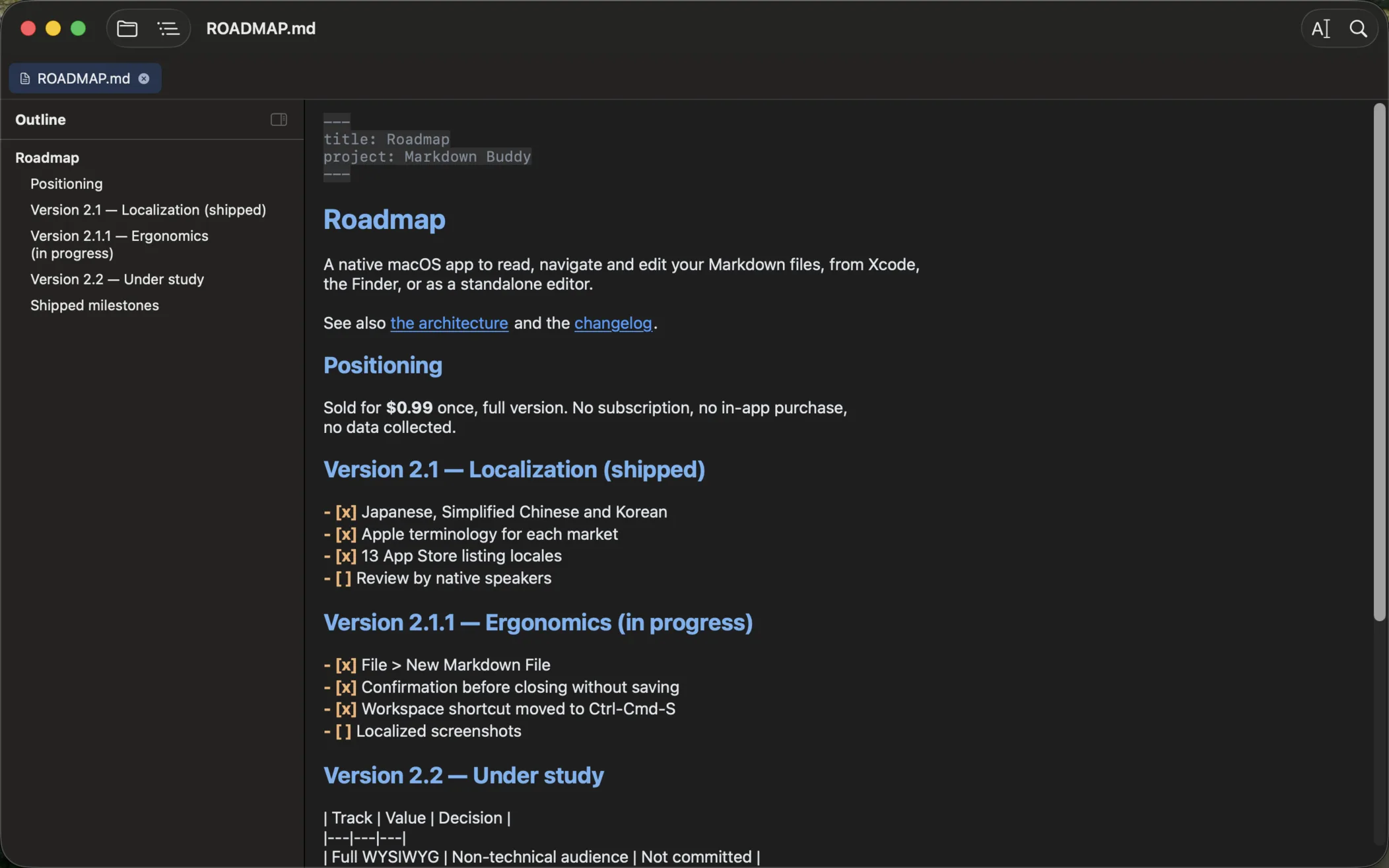Click the 'A native macOS app' intro paragraph
This screenshot has height=868, width=1389.
(x=621, y=274)
